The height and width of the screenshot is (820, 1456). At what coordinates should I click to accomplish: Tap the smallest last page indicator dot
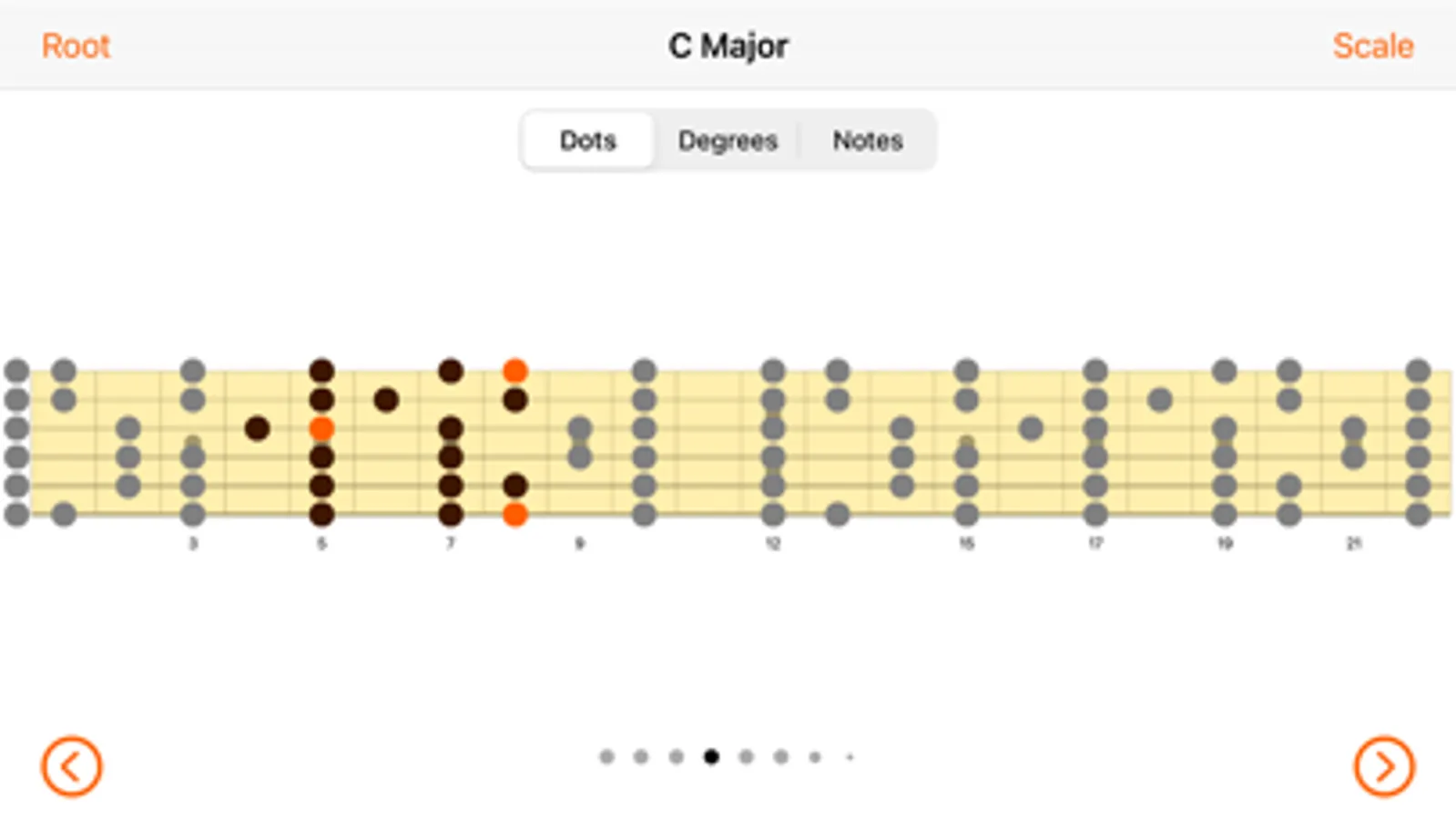coord(850,756)
